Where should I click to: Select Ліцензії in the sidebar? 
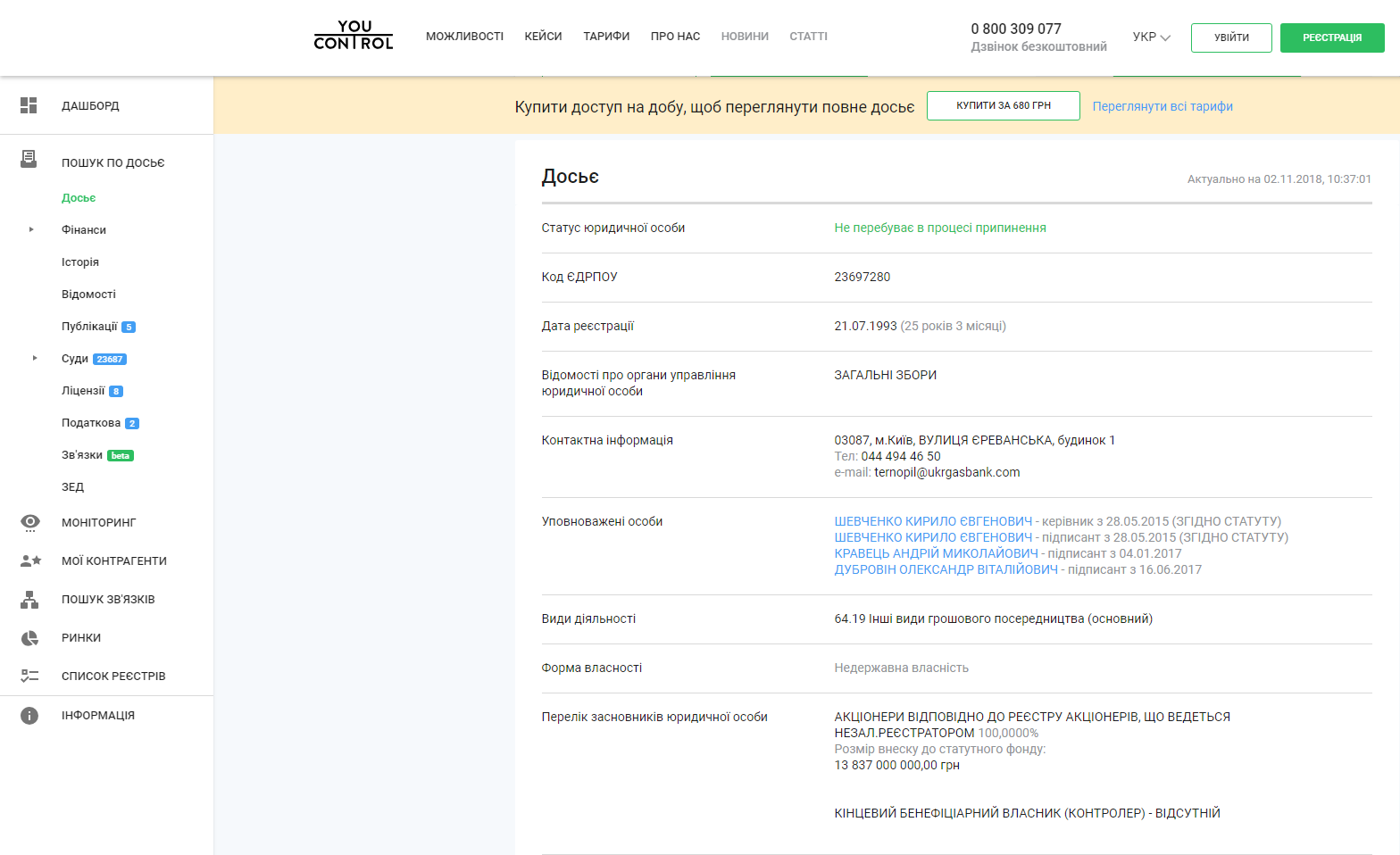point(83,391)
